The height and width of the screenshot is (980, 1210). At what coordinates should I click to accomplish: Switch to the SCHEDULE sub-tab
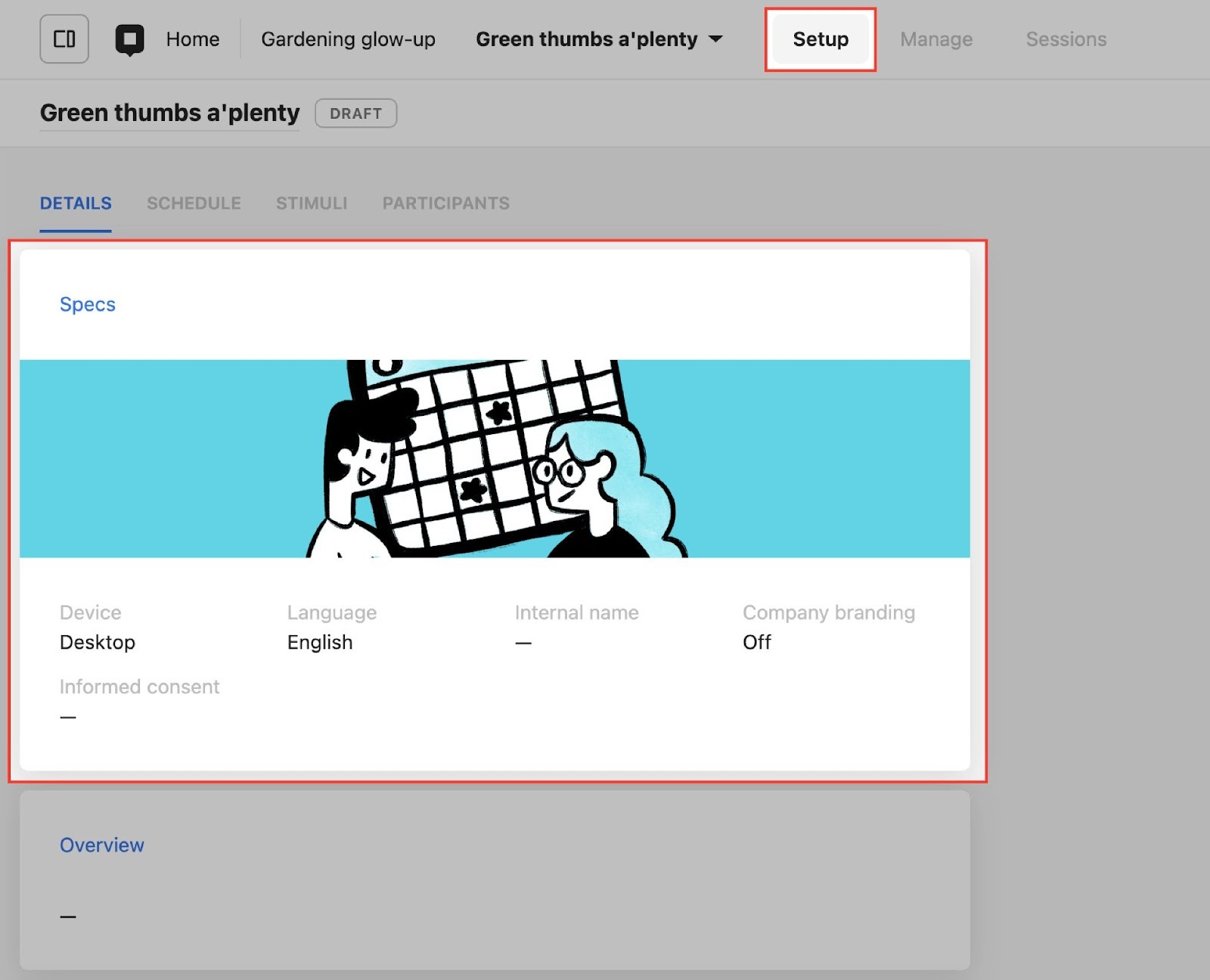[194, 203]
